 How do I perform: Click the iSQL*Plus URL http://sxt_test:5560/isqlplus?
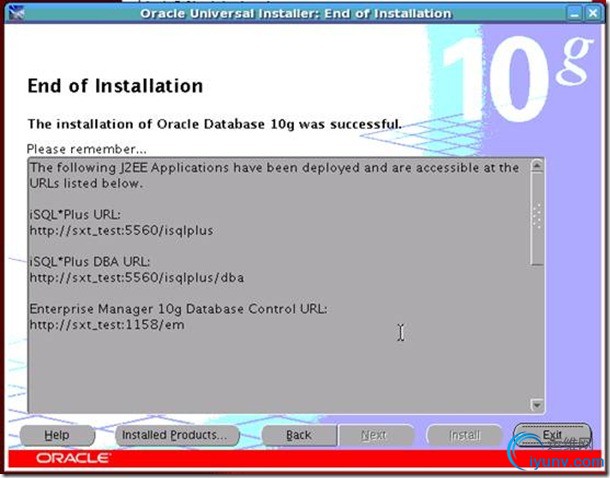pos(121,231)
